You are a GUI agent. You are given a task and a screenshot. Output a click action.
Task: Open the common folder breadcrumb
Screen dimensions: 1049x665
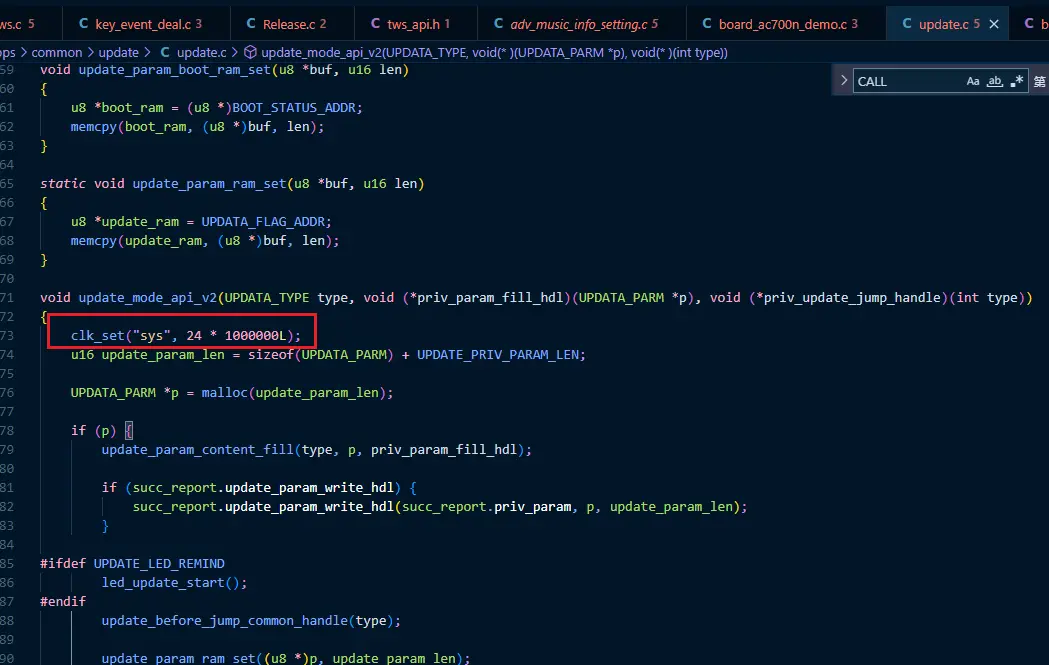(x=57, y=52)
